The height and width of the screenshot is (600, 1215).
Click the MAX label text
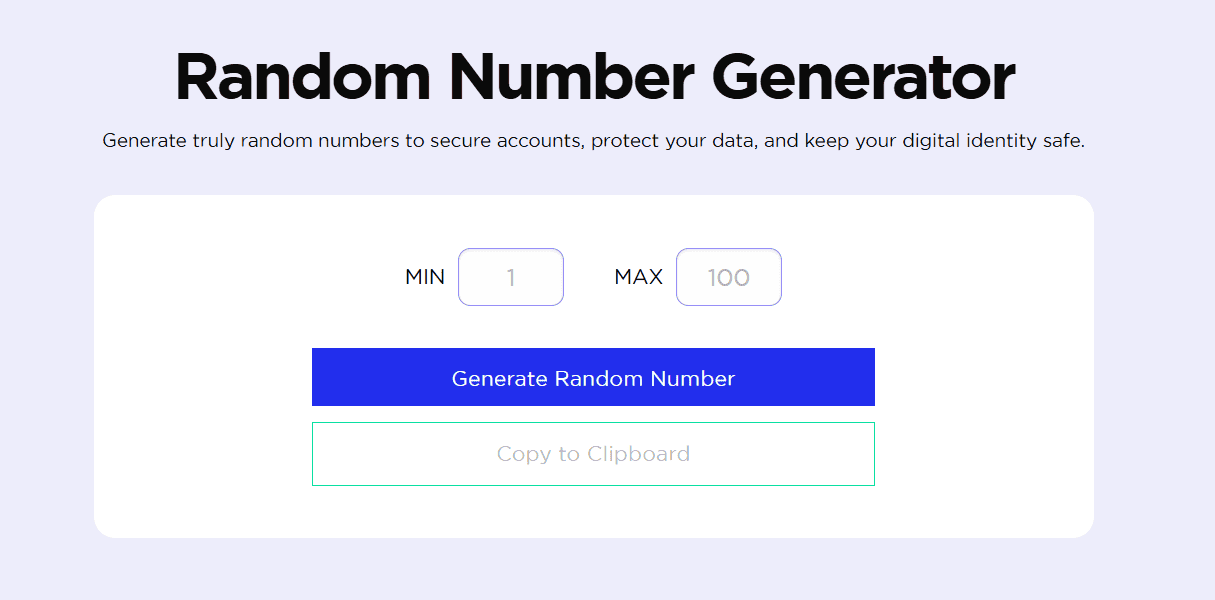tap(638, 277)
